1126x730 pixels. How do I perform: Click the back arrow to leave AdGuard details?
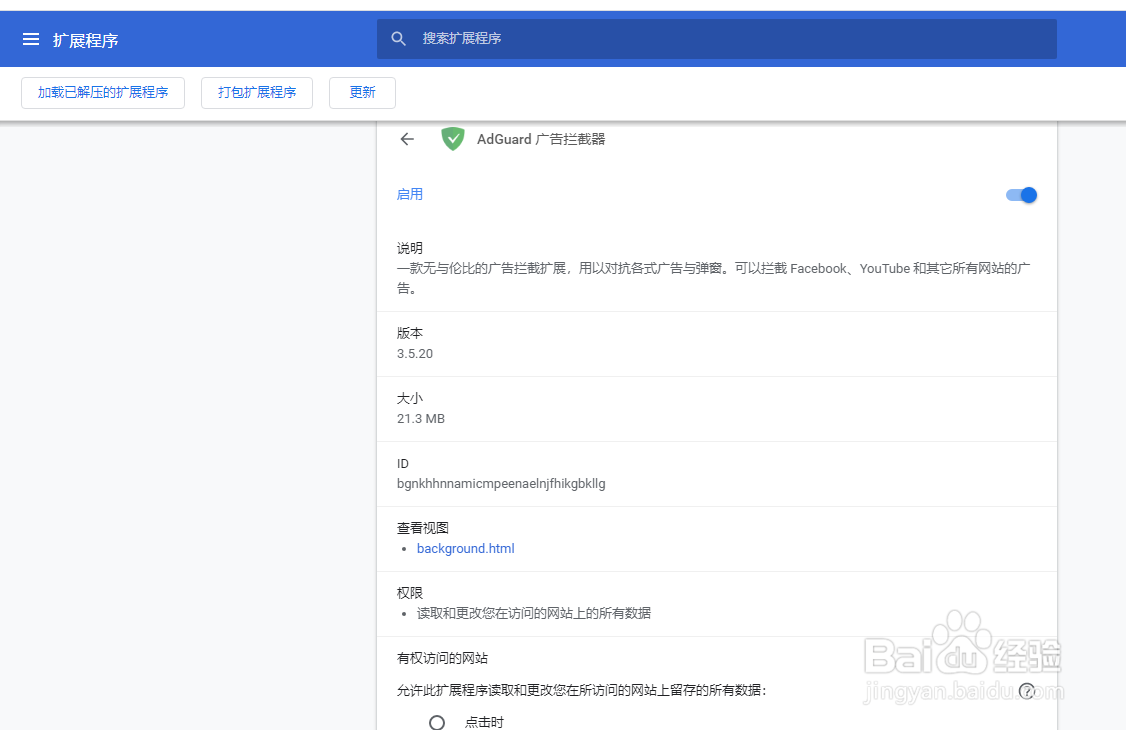tap(407, 139)
